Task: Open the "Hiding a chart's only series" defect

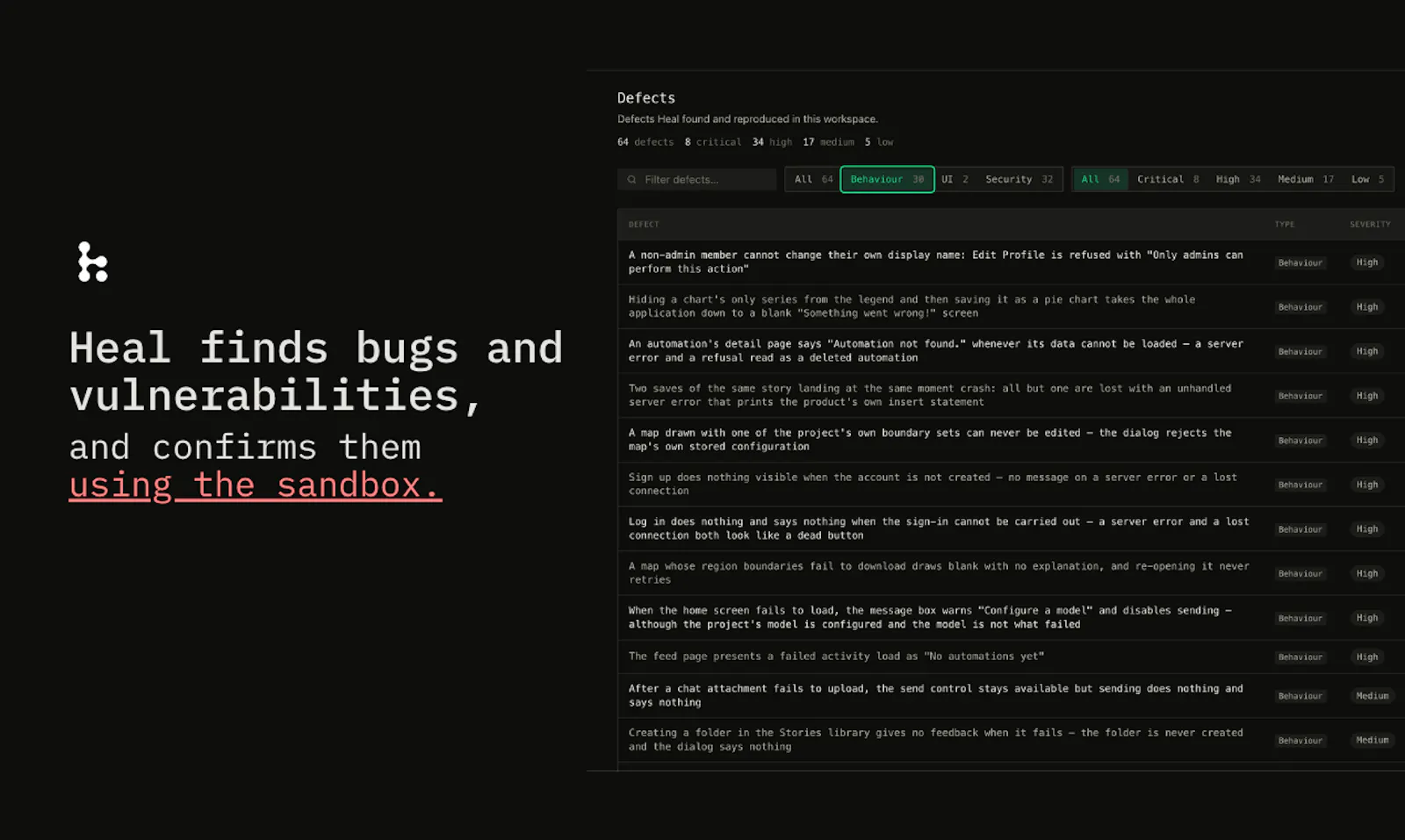Action: [1011, 306]
